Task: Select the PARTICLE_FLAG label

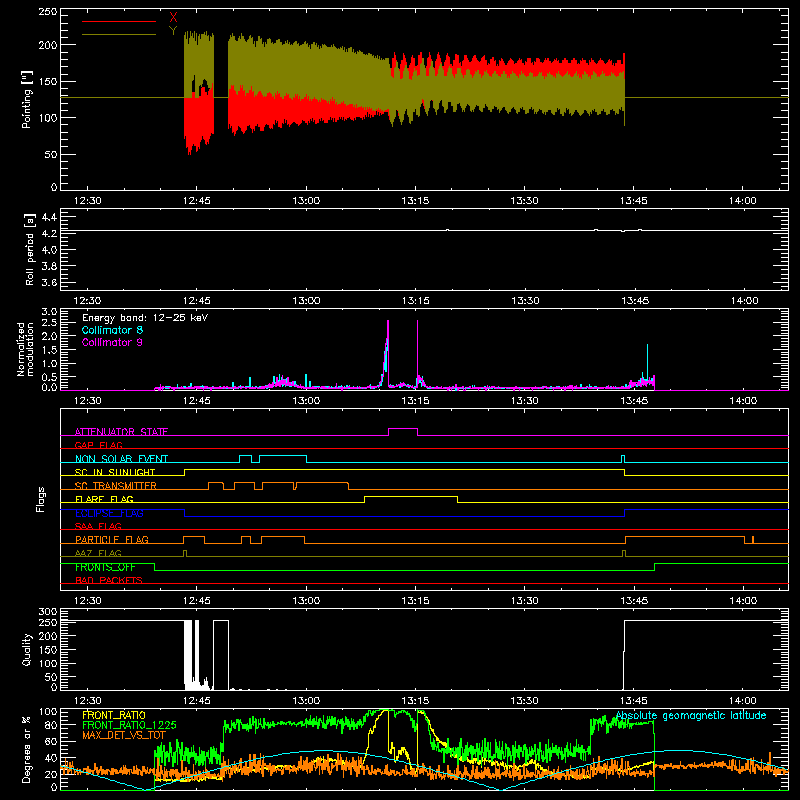Action: pos(112,539)
